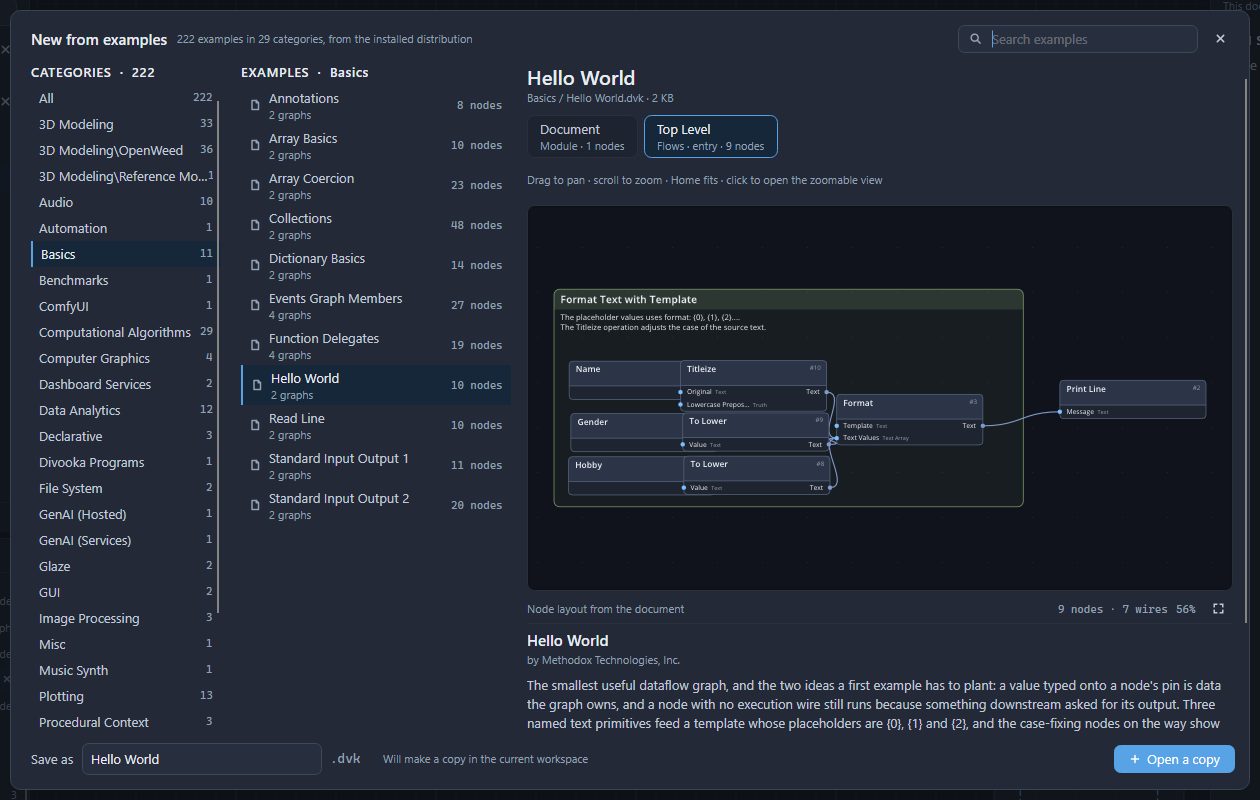Click the "Node layout from the document" caption

pos(606,609)
